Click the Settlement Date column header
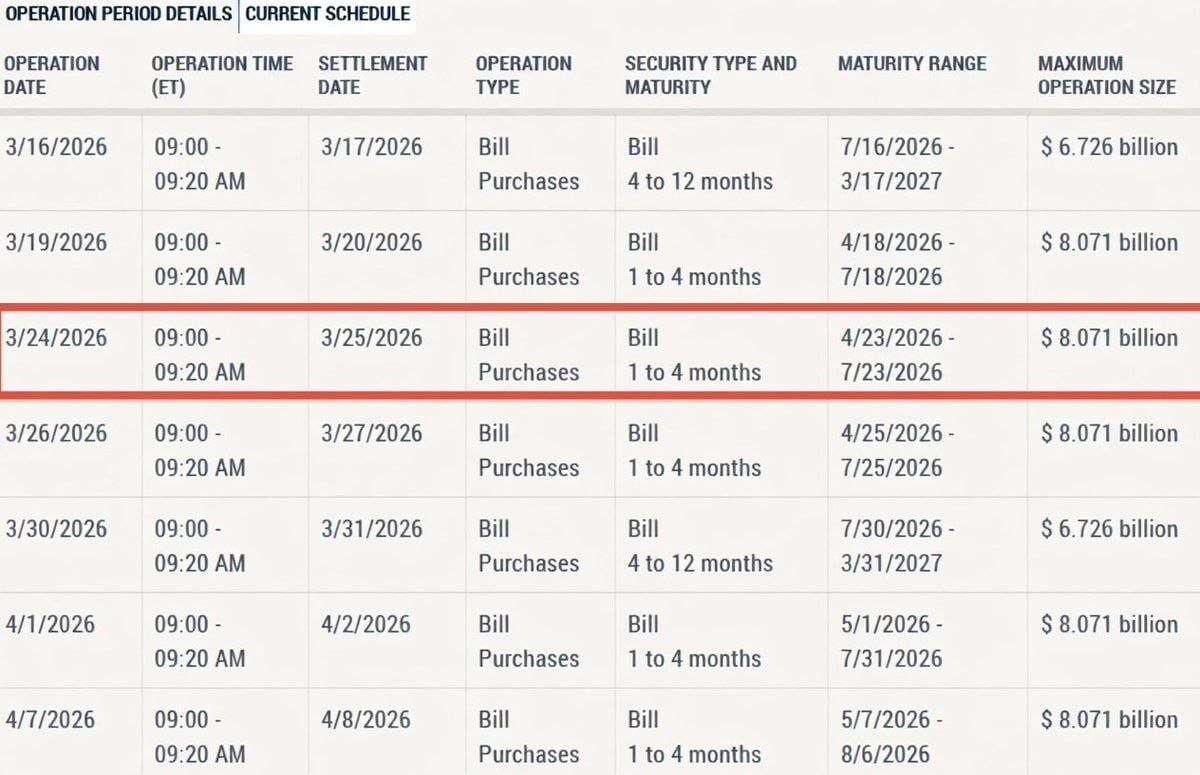The image size is (1200, 775). coord(372,75)
